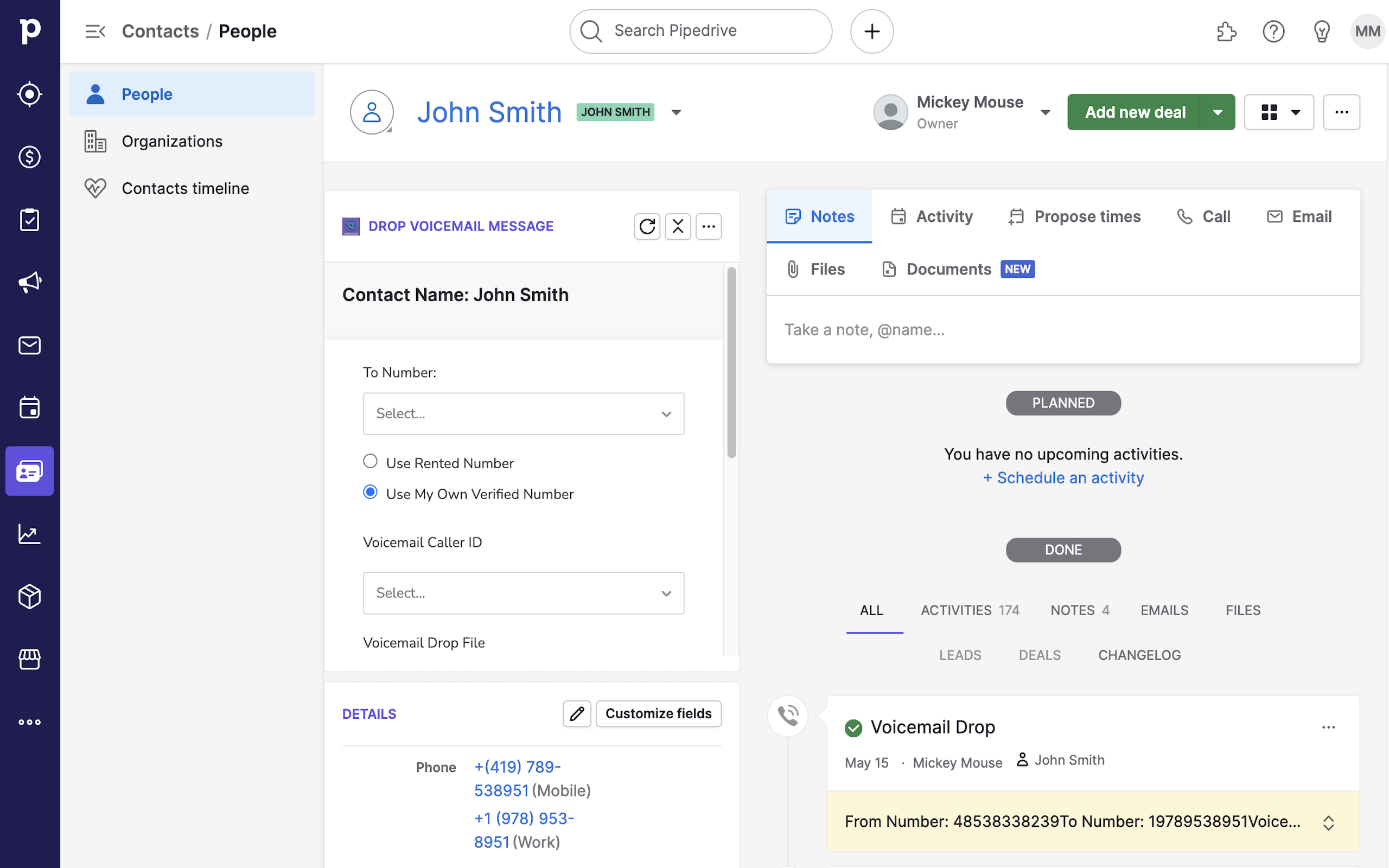Viewport: 1389px width, 868px height.
Task: Edit details with the pencil icon
Action: [x=577, y=713]
